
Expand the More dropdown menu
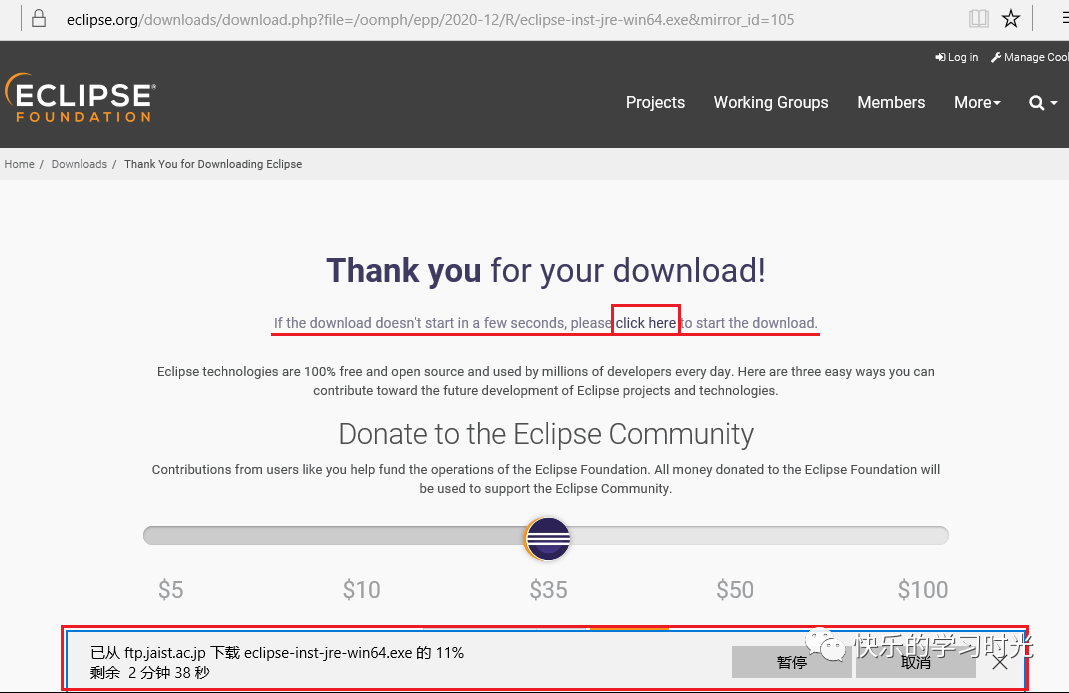[977, 102]
